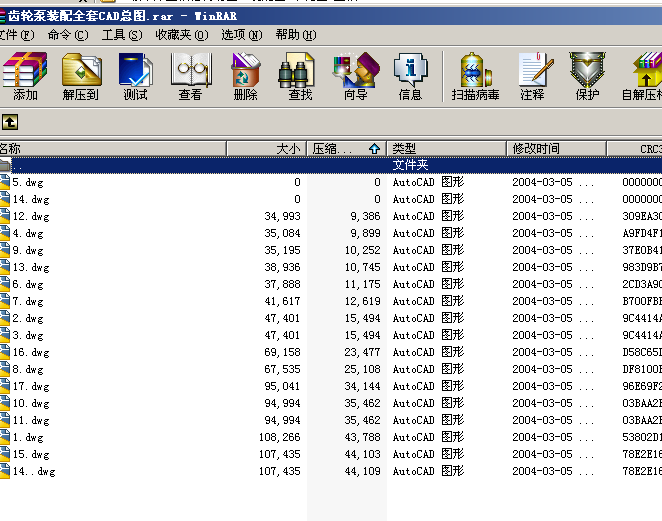Open the 命令(C) menu
Screen dimensions: 662x521
click(68, 35)
